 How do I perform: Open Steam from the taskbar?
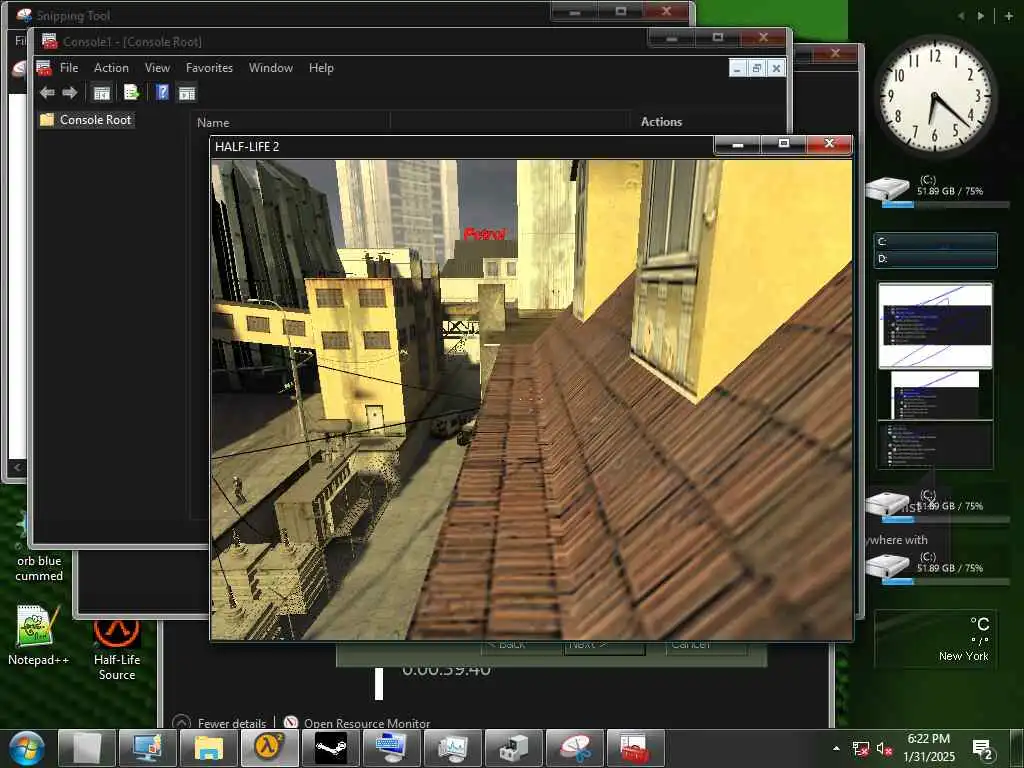(x=330, y=748)
